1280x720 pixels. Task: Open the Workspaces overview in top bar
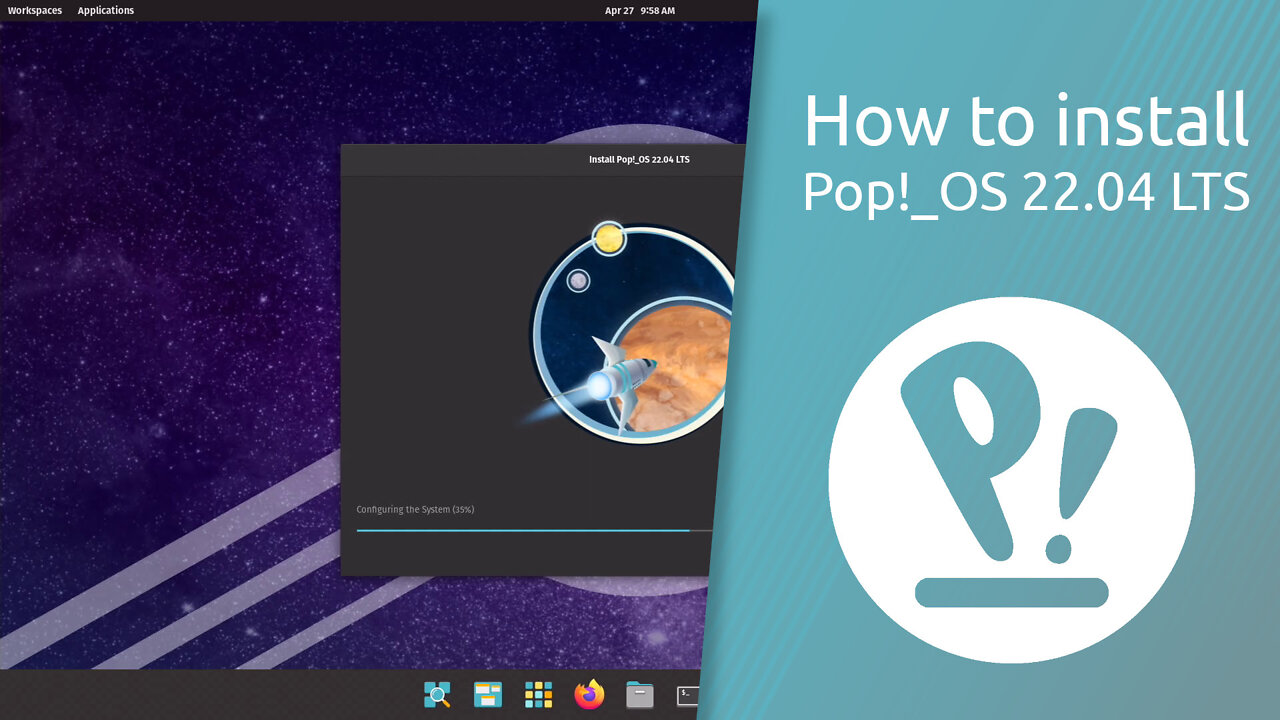pyautogui.click(x=35, y=10)
